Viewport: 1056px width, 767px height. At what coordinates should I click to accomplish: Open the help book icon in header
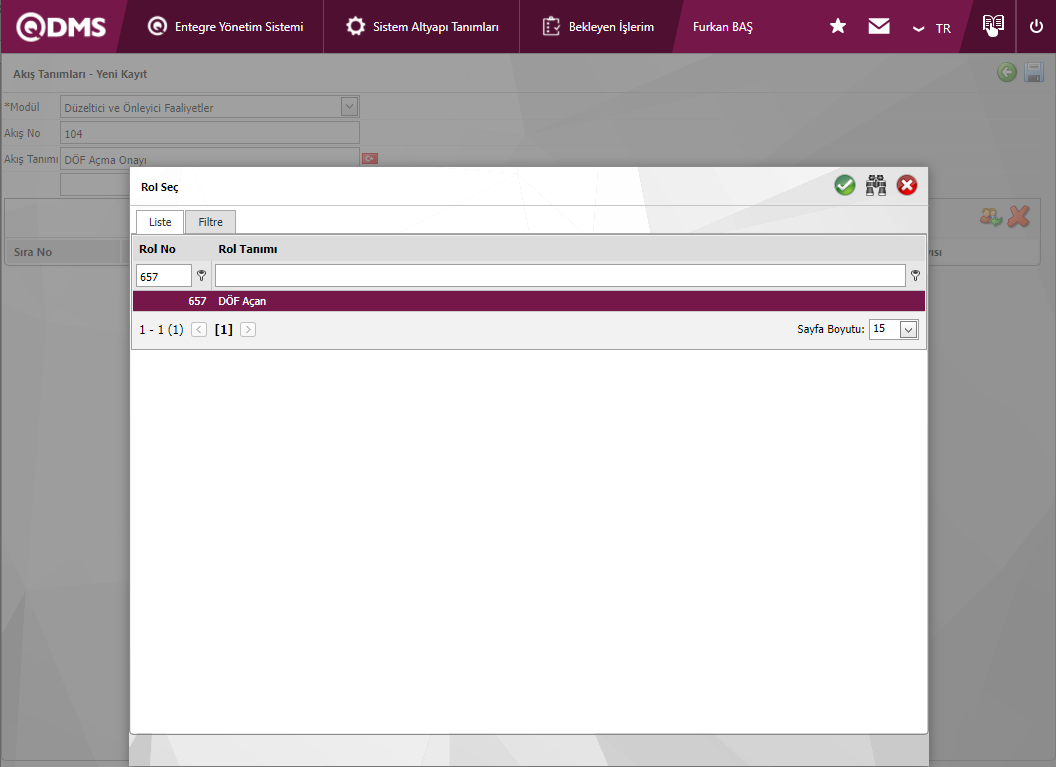point(993,26)
